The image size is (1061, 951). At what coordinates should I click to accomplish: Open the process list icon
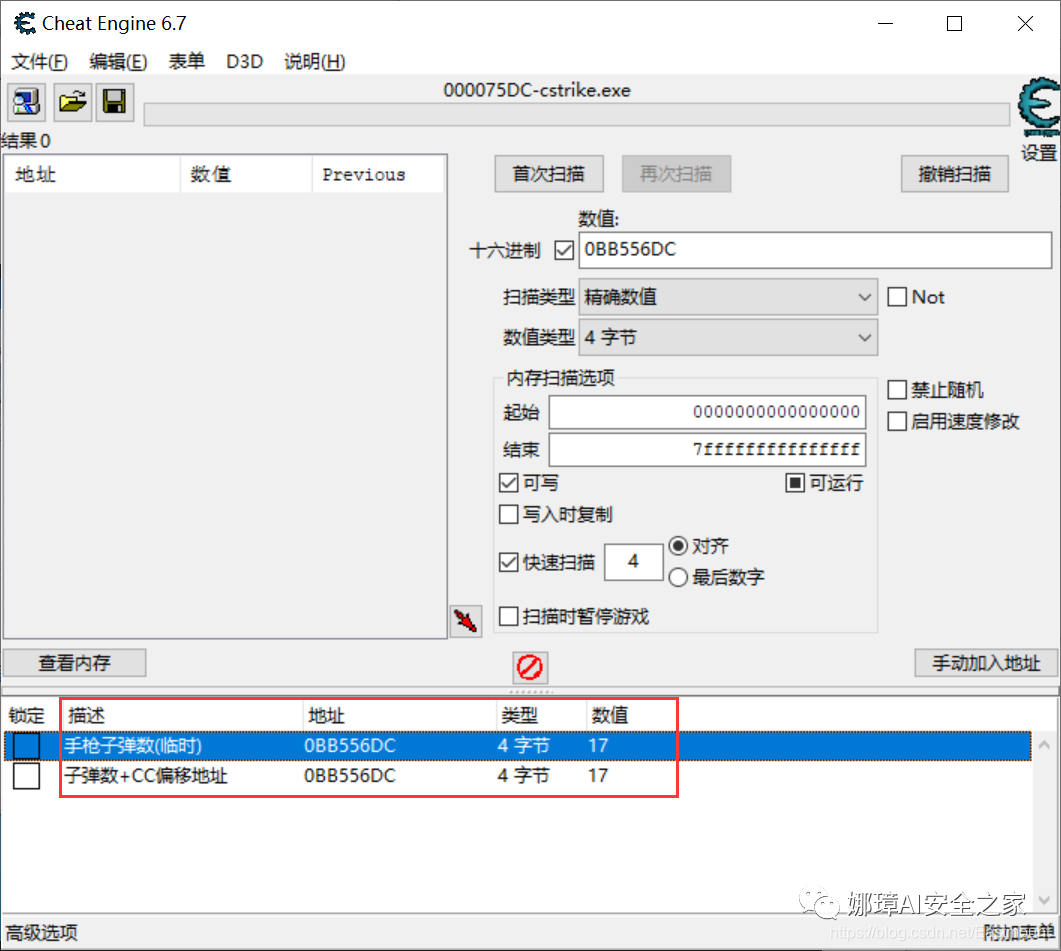(26, 102)
